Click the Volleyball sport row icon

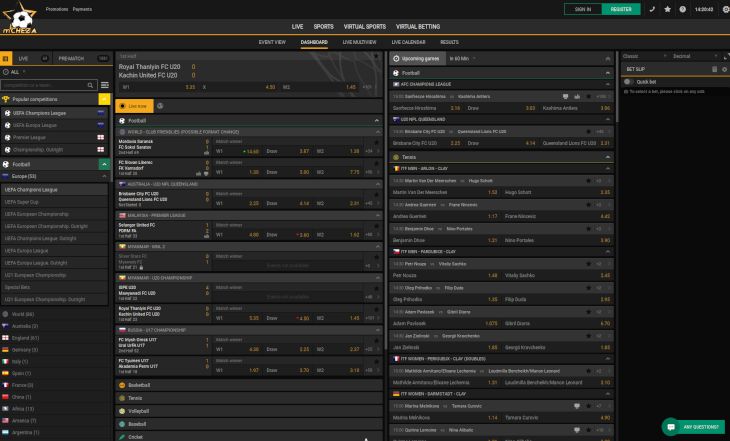click(x=122, y=411)
